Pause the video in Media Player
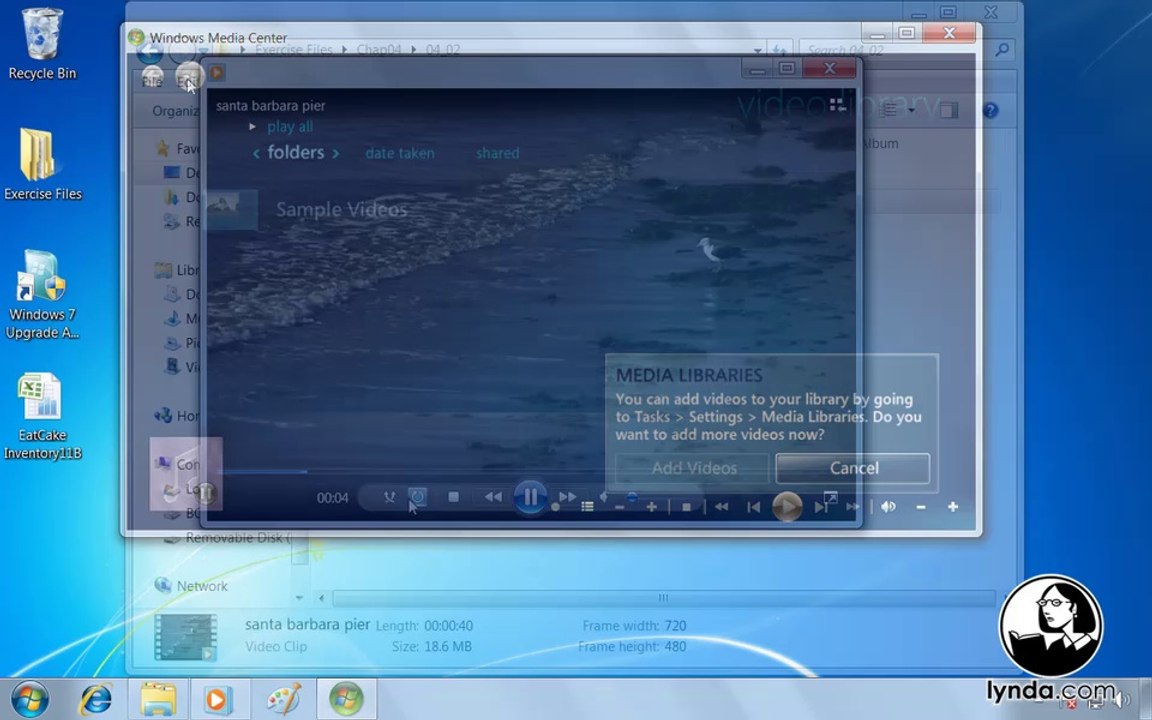The image size is (1152, 720). (x=530, y=497)
